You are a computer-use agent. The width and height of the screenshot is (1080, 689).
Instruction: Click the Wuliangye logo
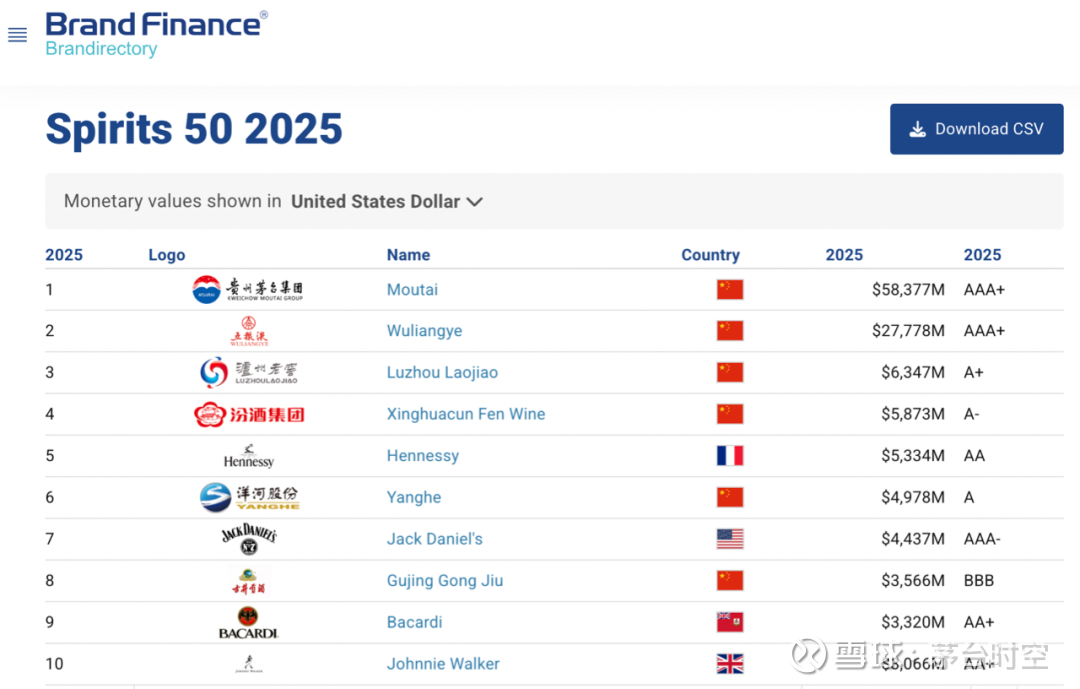[x=249, y=331]
